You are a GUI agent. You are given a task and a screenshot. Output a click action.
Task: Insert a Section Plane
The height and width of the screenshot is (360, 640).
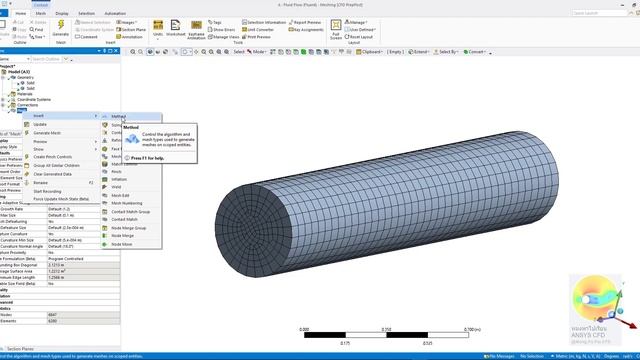coord(131,29)
